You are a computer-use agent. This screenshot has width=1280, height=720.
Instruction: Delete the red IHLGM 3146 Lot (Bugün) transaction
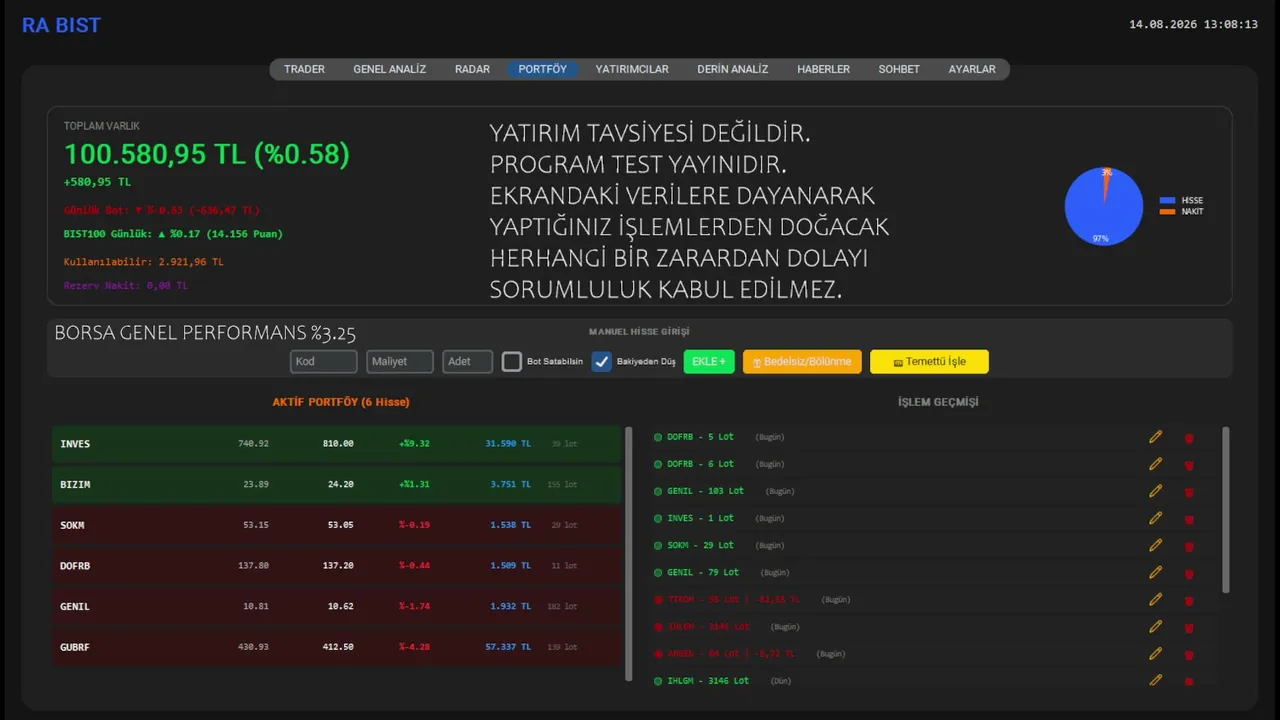pyautogui.click(x=1189, y=627)
